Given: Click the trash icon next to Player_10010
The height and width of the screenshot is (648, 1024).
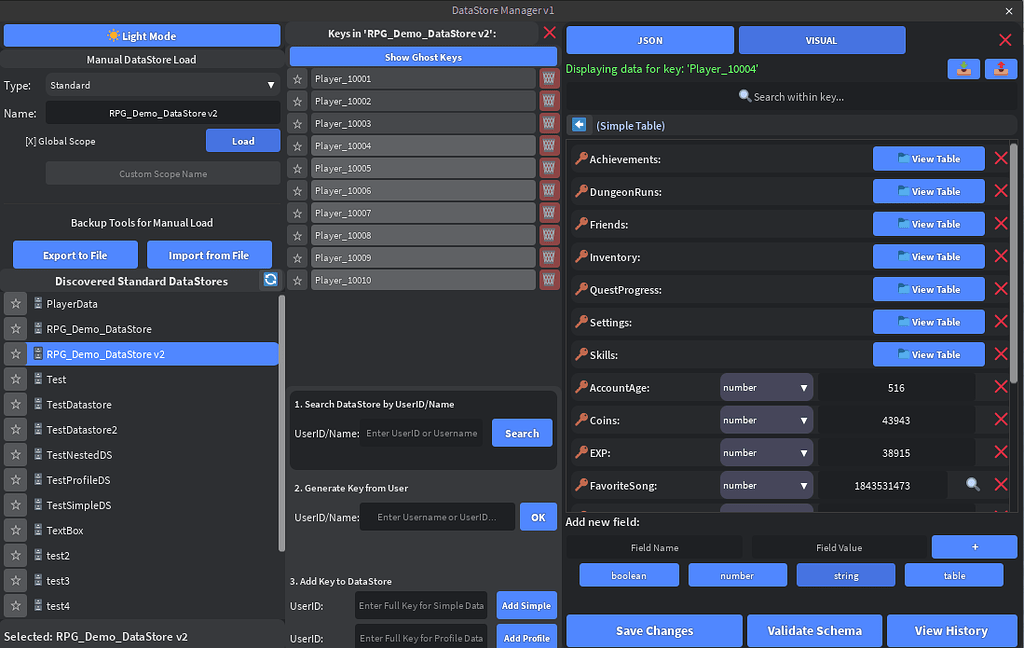Looking at the screenshot, I should 548,280.
